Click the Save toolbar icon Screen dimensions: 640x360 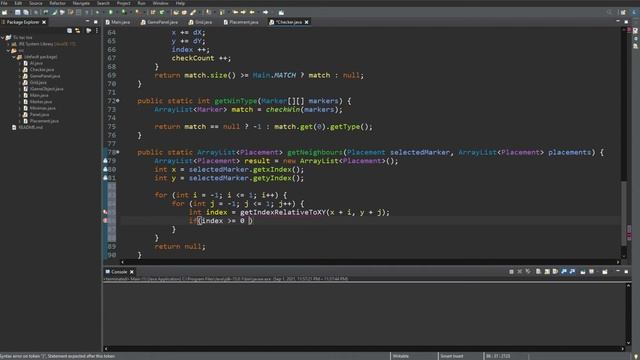coord(18,12)
